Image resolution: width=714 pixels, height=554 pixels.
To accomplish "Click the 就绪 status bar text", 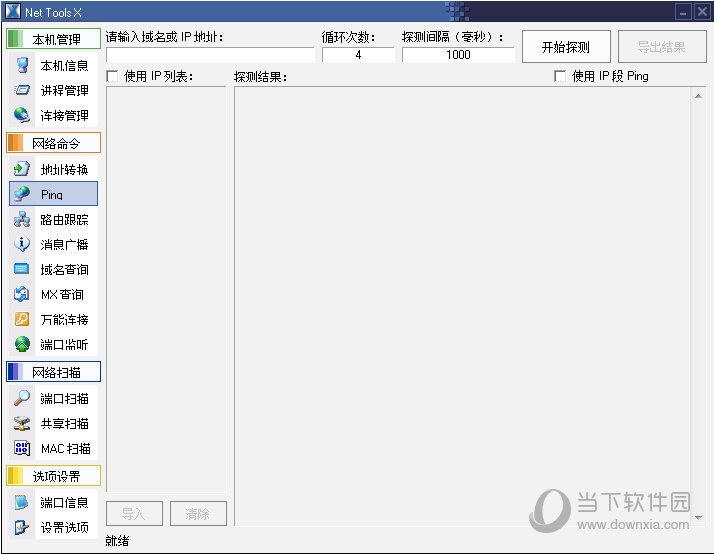I will coord(117,540).
